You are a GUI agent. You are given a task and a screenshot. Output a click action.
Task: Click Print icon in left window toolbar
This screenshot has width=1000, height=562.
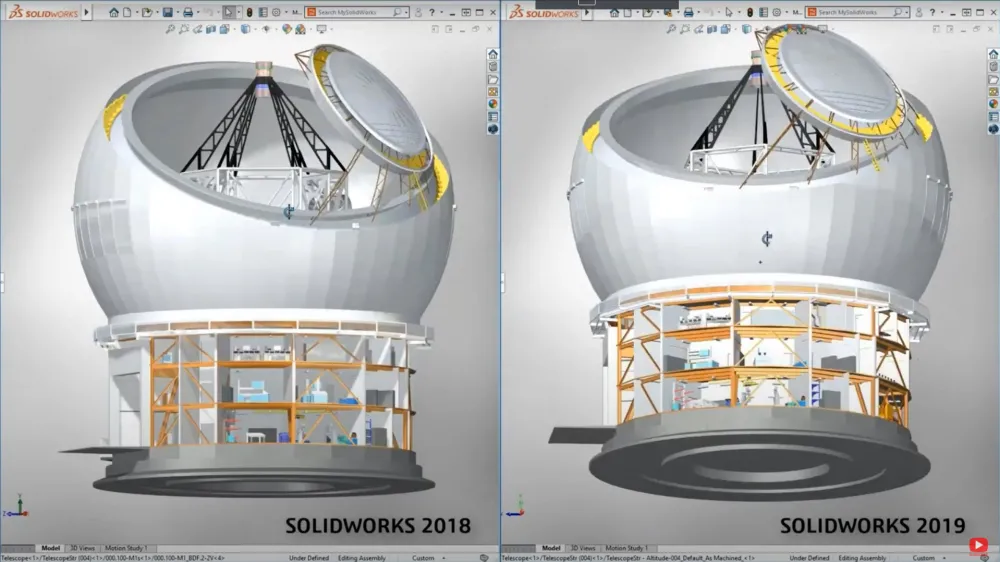pos(188,12)
